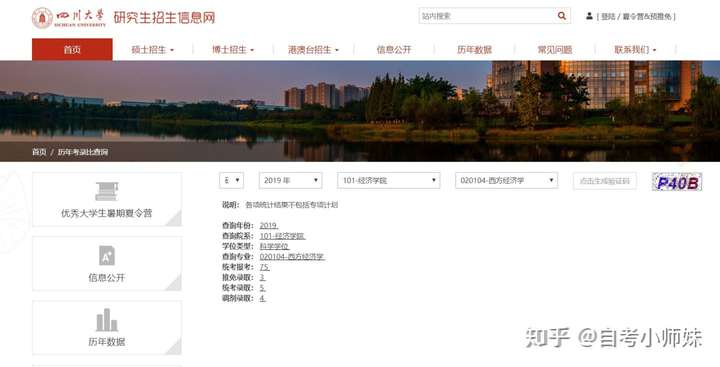Click the 登陆 login link
The height and width of the screenshot is (367, 720).
608,17
